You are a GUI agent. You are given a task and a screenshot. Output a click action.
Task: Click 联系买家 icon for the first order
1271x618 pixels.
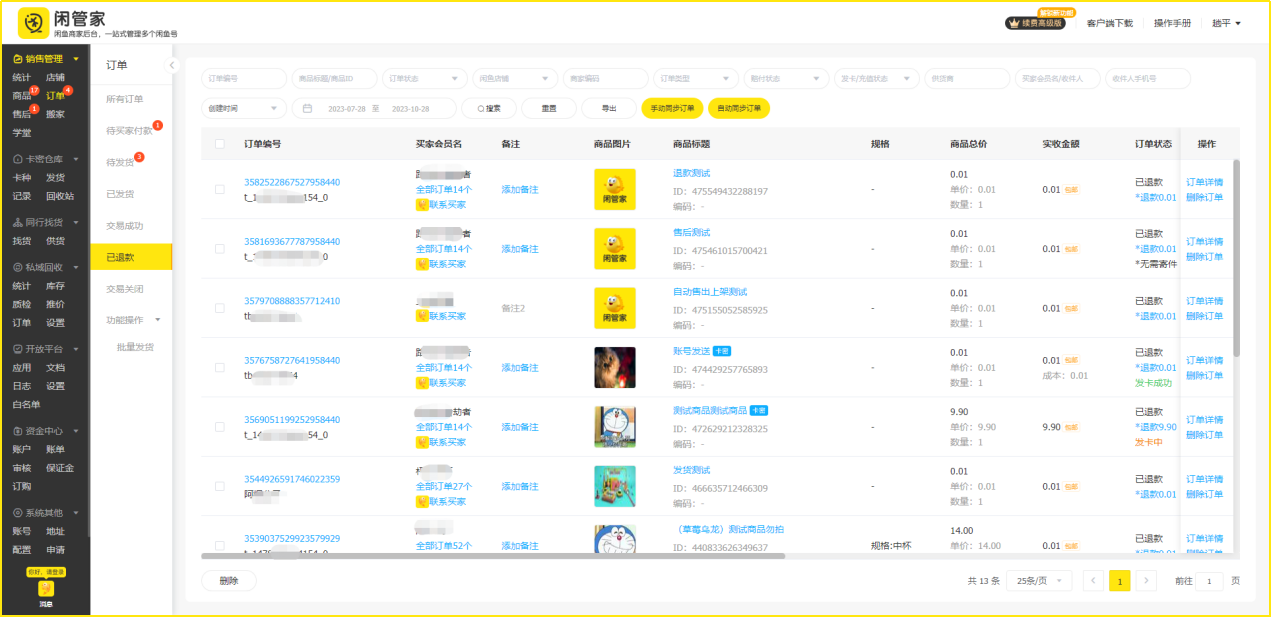coord(422,205)
